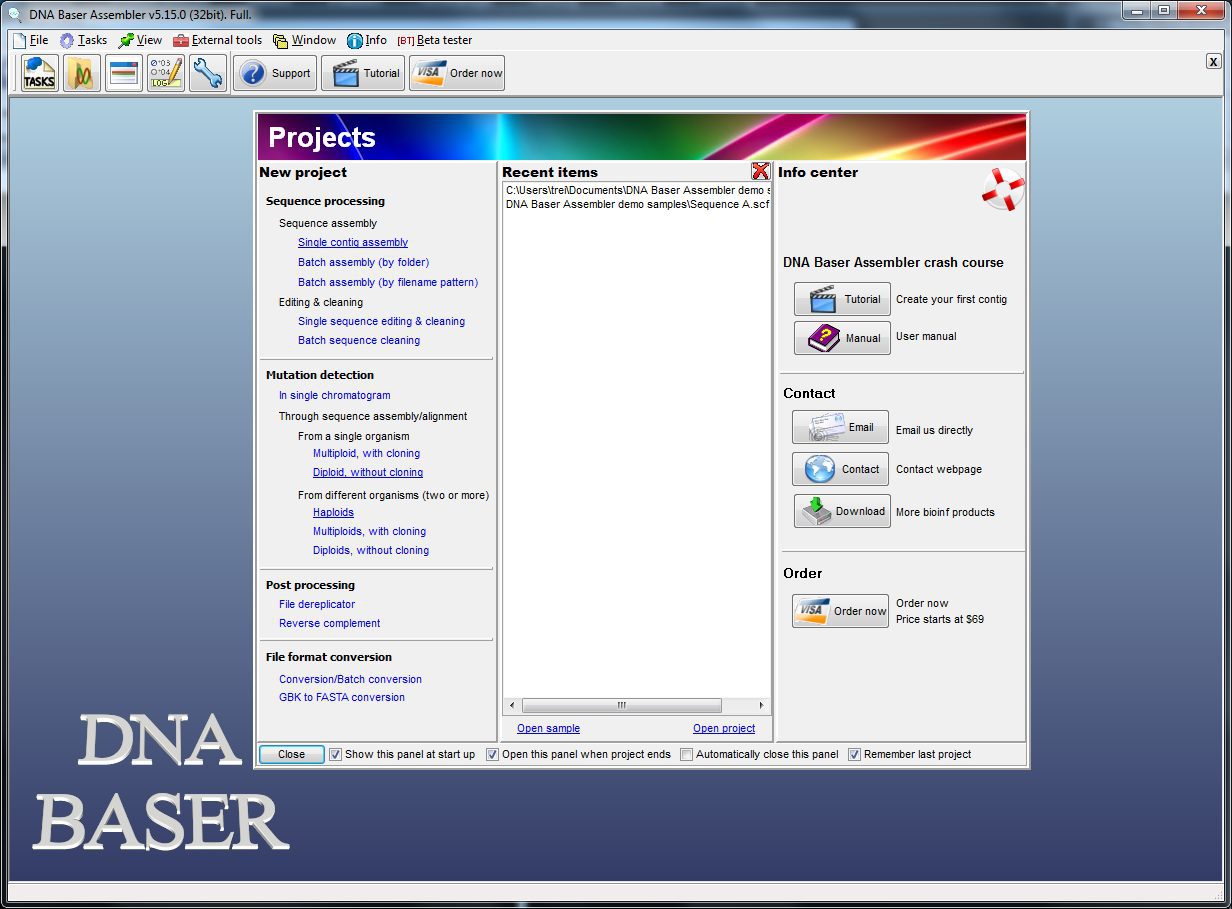Image resolution: width=1232 pixels, height=909 pixels.
Task: Click recent items scroll right arrow
Action: (x=762, y=705)
